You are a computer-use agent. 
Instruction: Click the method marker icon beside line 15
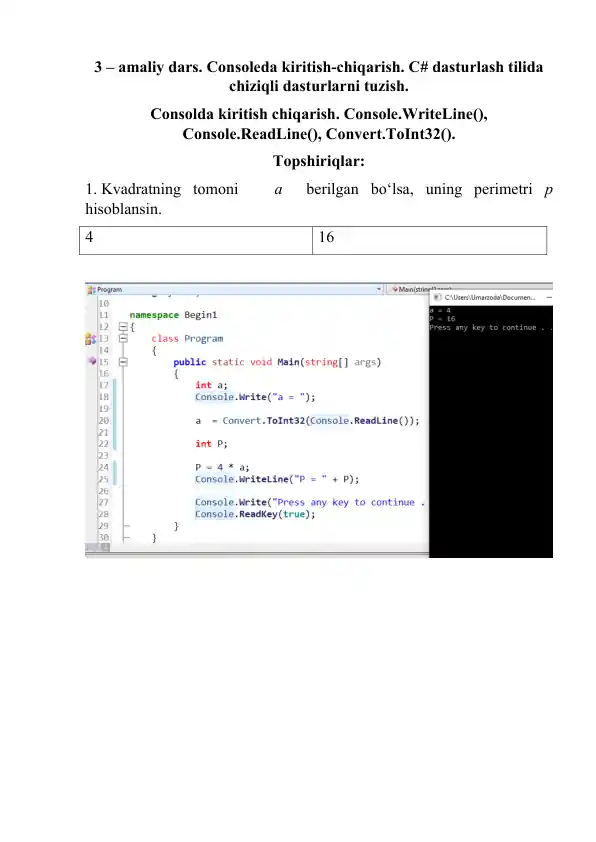click(92, 361)
